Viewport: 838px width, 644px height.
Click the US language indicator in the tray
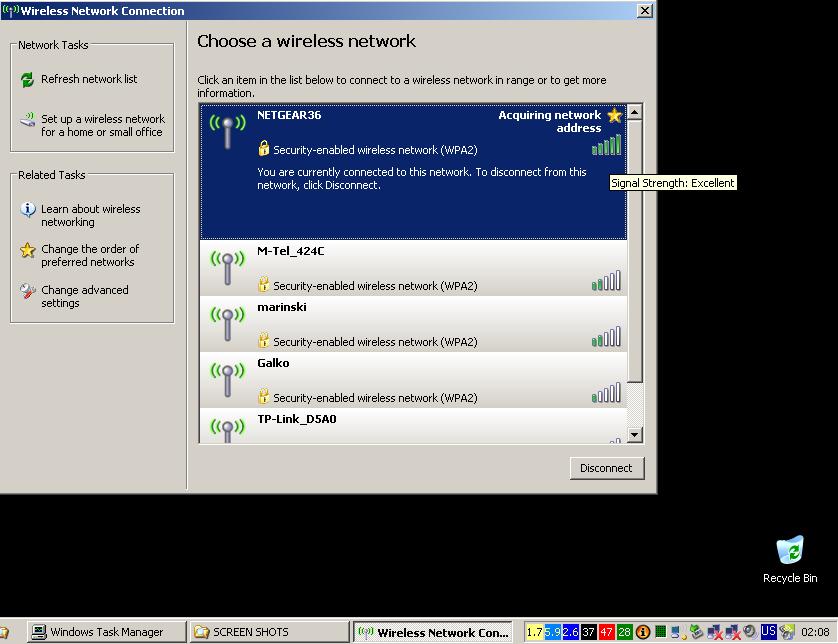[x=768, y=632]
